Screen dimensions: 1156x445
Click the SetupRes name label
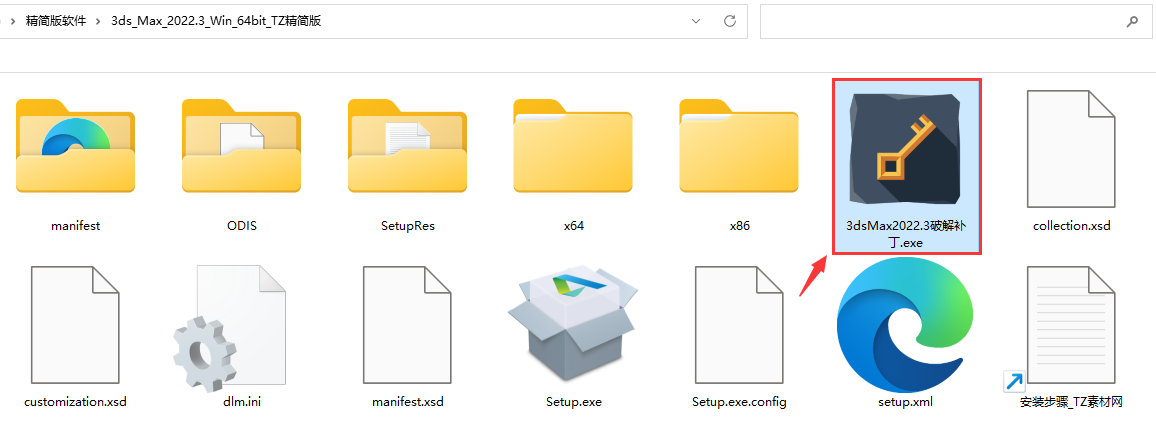coord(407,226)
